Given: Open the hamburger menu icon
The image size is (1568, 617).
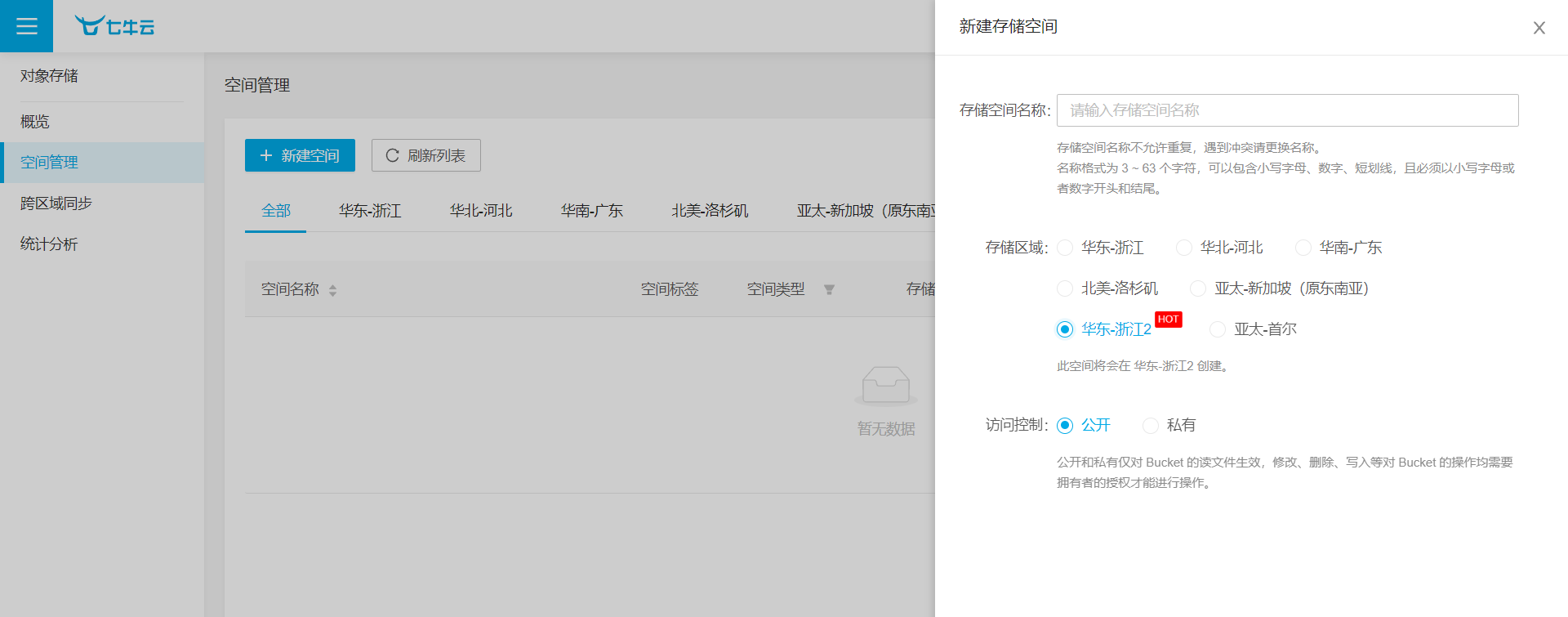Looking at the screenshot, I should (26, 26).
